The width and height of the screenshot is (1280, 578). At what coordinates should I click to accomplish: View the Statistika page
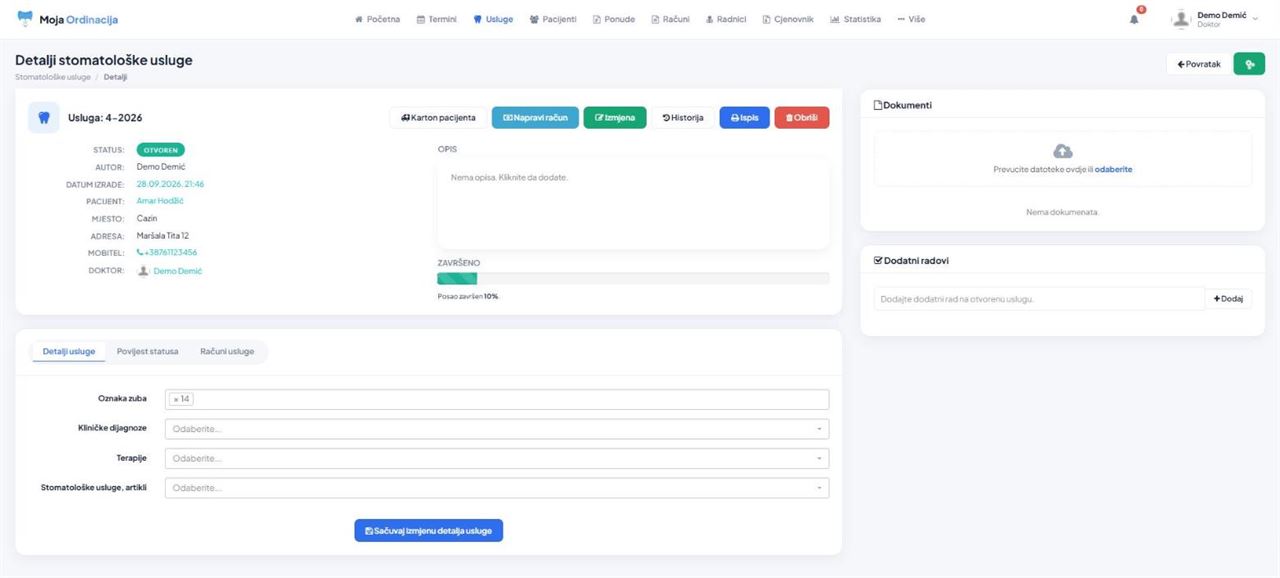(855, 19)
